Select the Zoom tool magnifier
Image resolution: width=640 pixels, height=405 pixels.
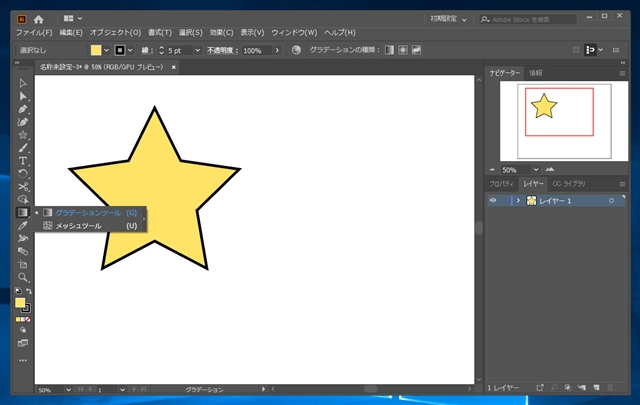pyautogui.click(x=23, y=277)
